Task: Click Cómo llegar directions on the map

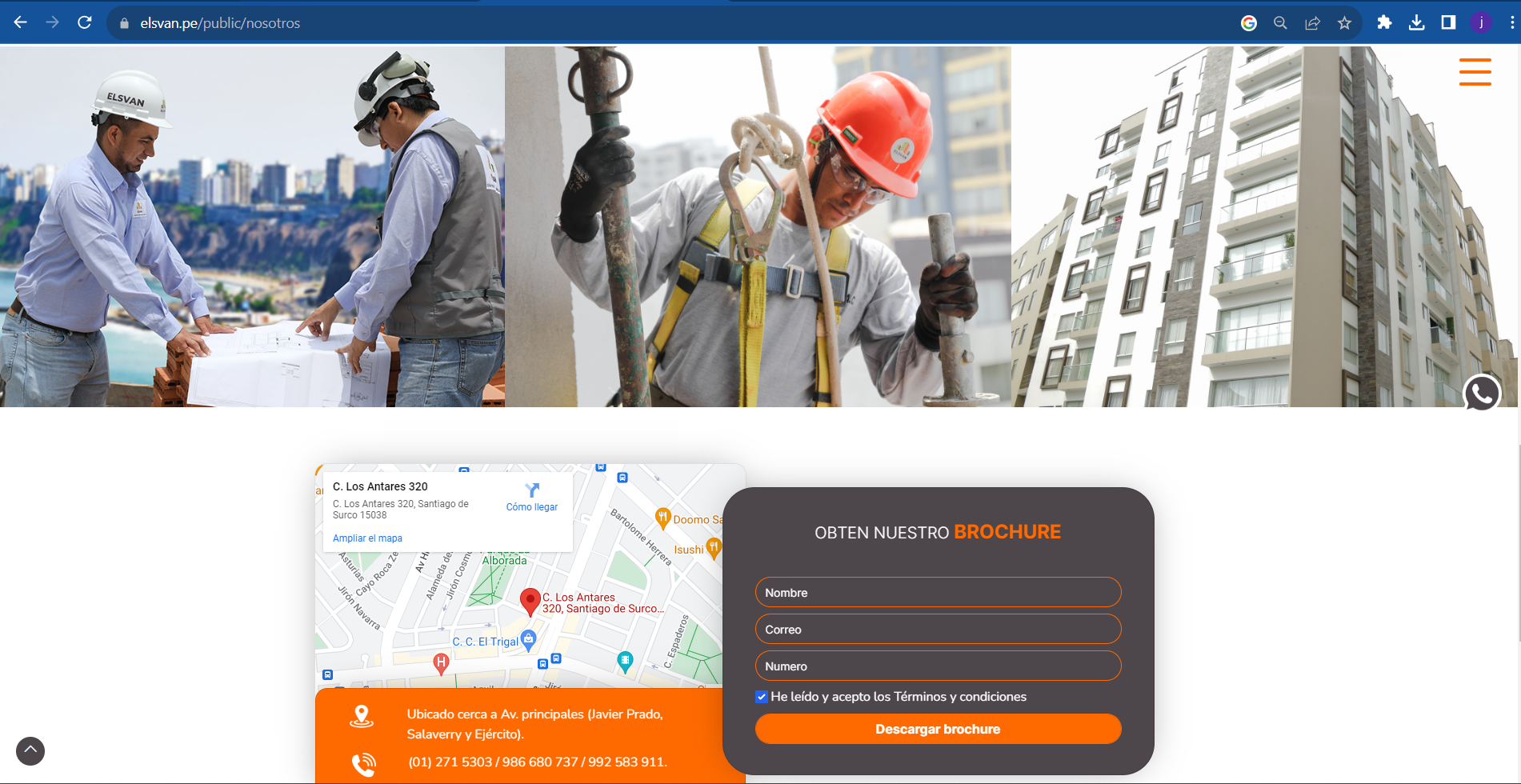Action: coord(531,497)
